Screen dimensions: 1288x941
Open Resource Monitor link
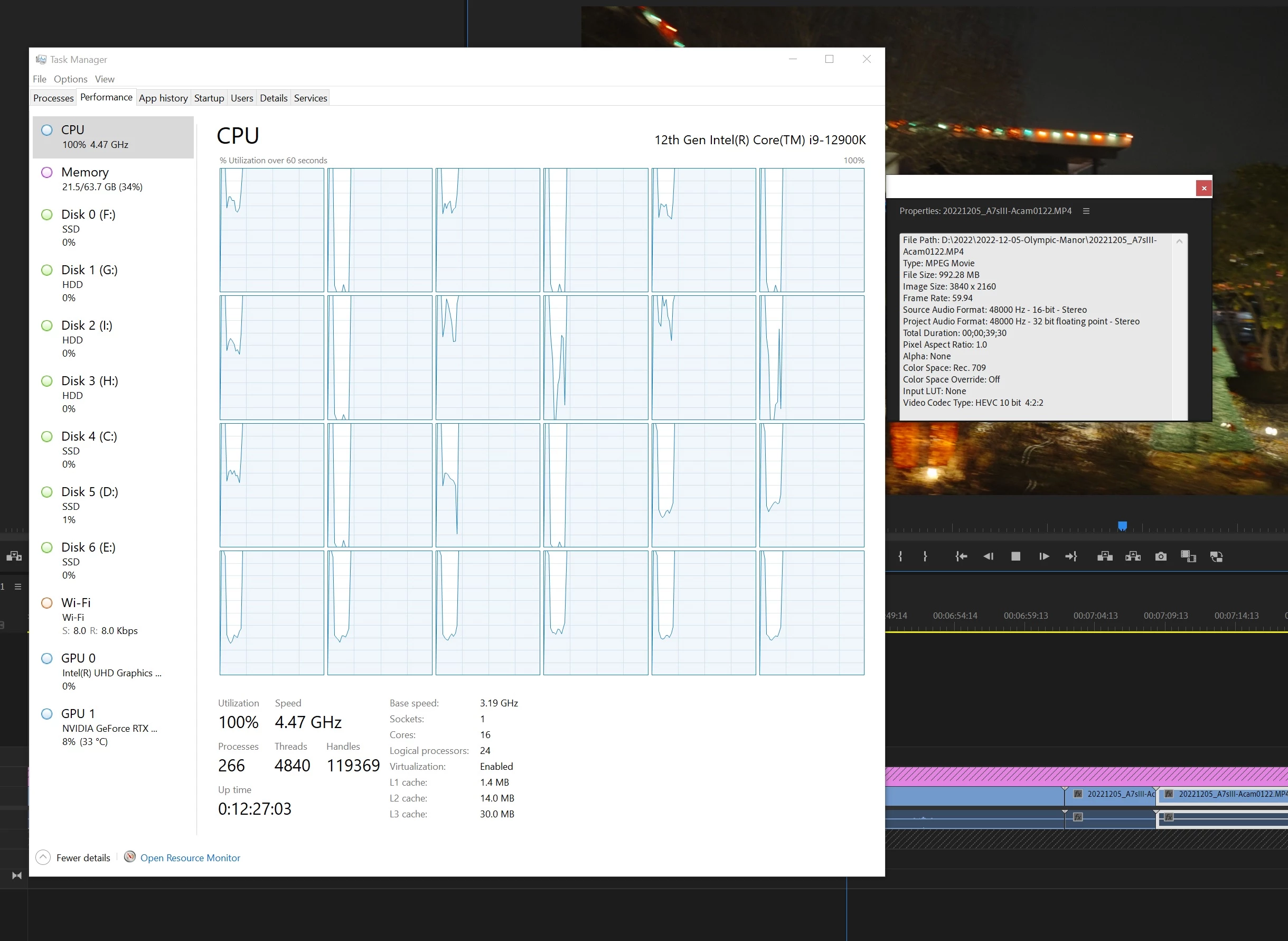tap(190, 858)
